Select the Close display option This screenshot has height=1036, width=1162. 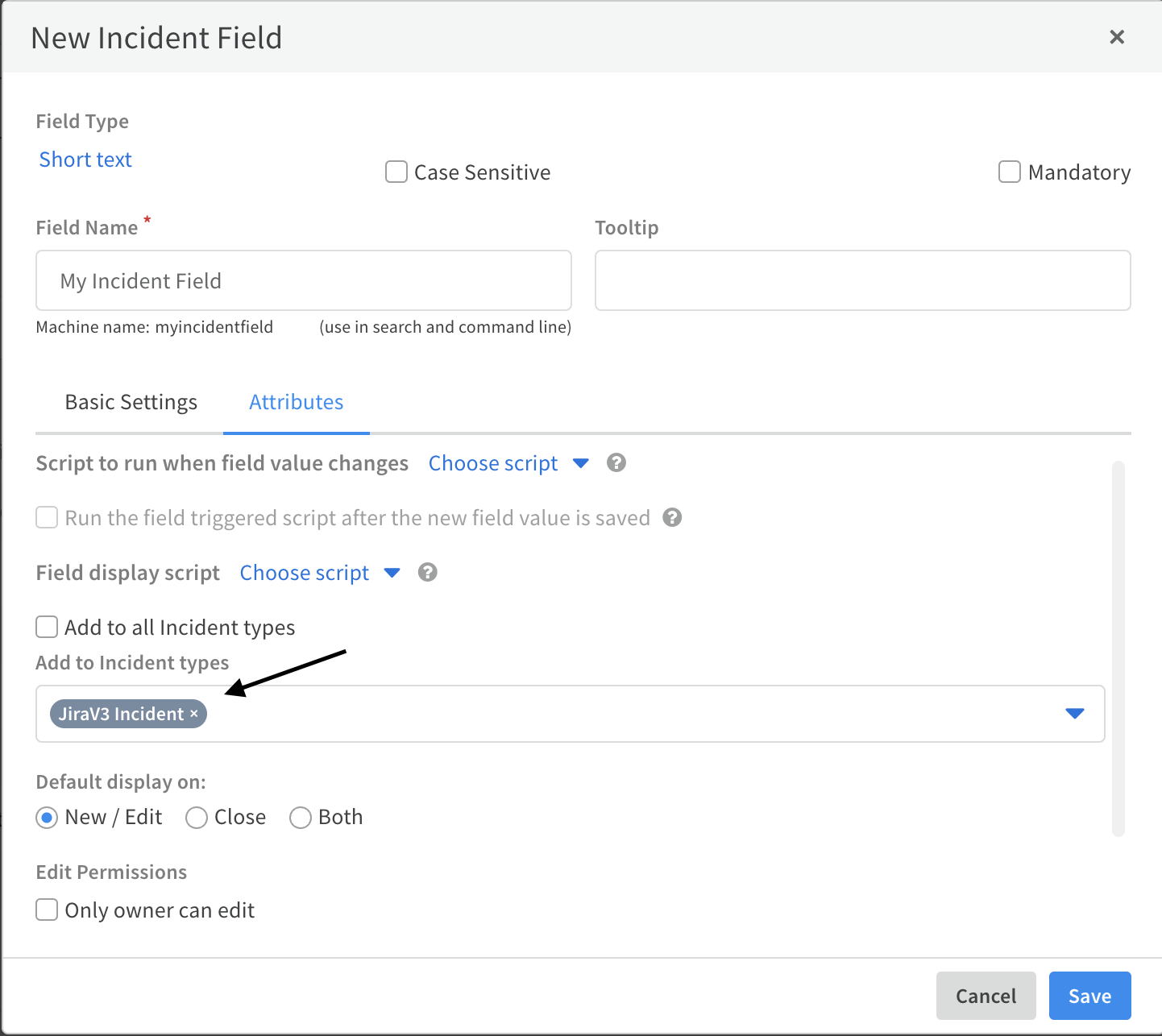pyautogui.click(x=196, y=818)
